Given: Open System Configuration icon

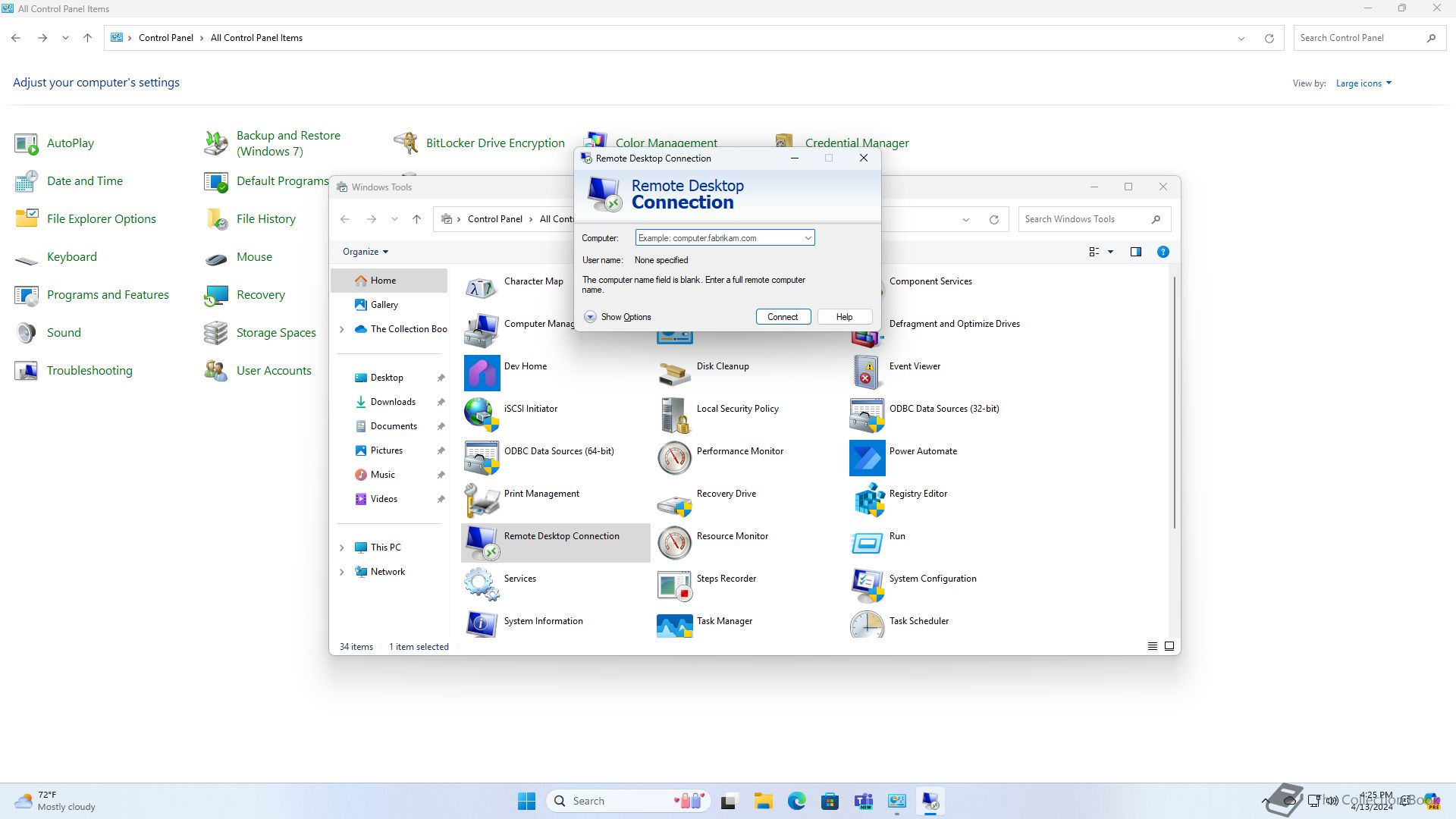Looking at the screenshot, I should tap(867, 585).
